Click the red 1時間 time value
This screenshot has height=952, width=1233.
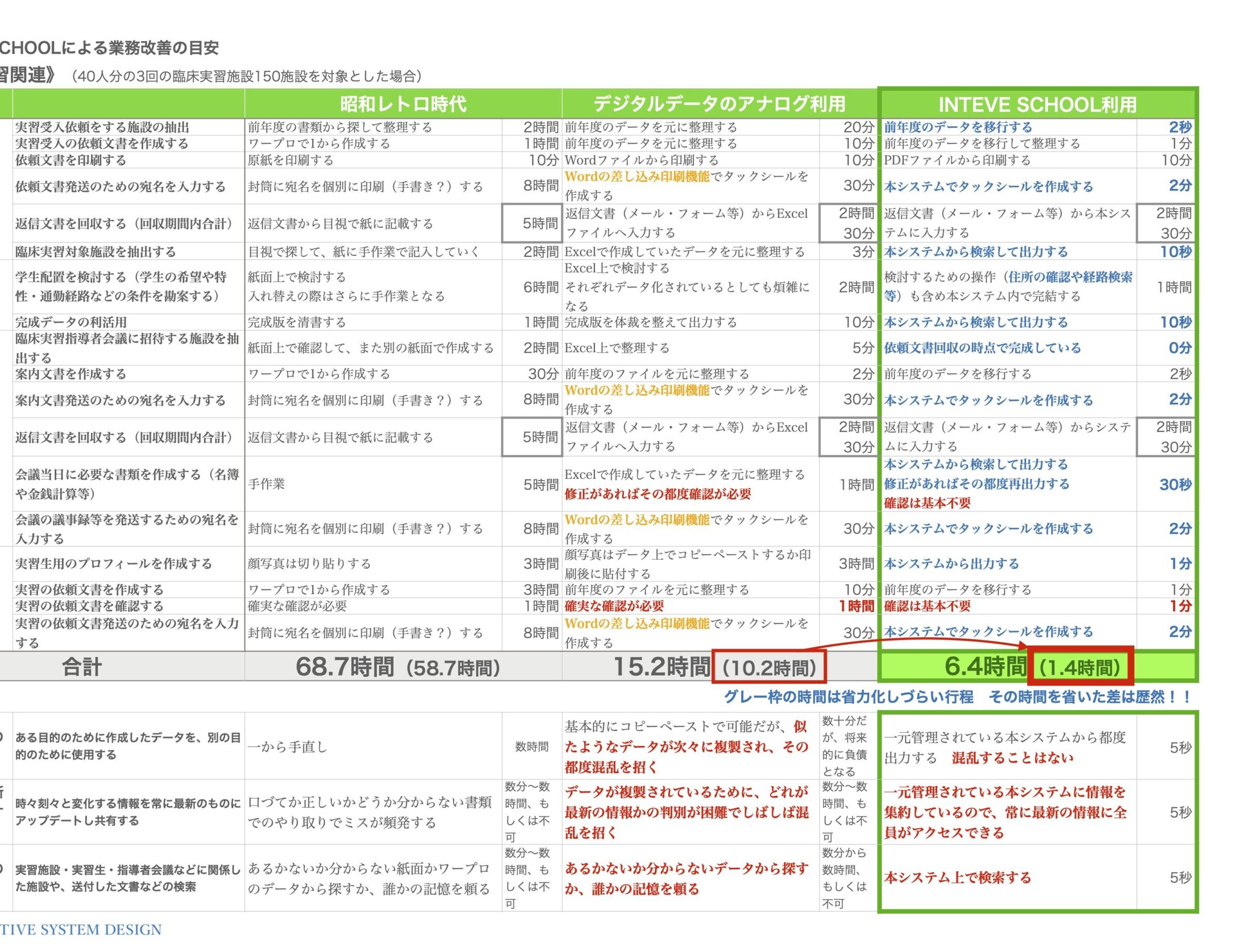point(857,606)
